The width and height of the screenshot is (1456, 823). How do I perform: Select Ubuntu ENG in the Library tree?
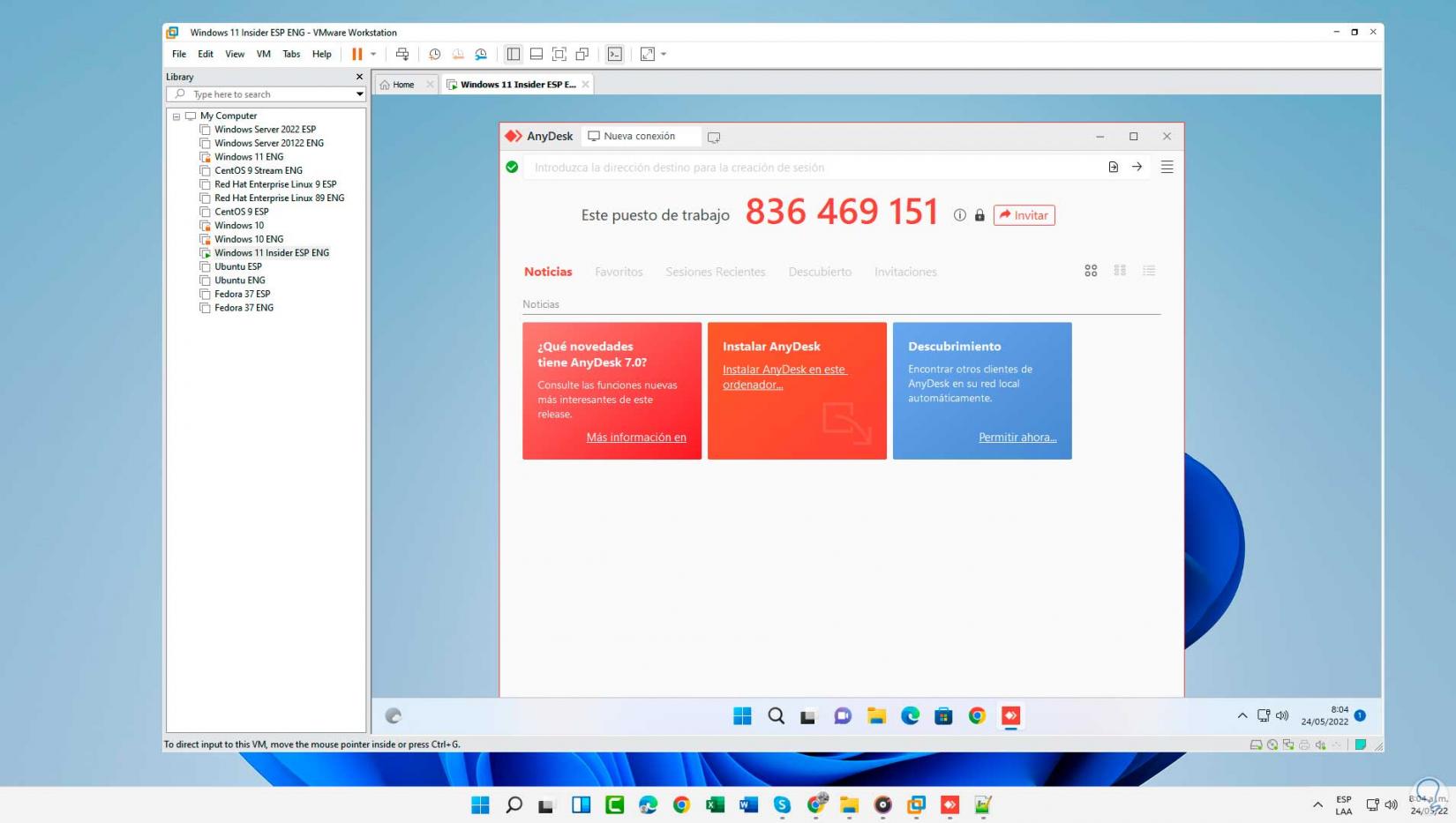click(239, 281)
